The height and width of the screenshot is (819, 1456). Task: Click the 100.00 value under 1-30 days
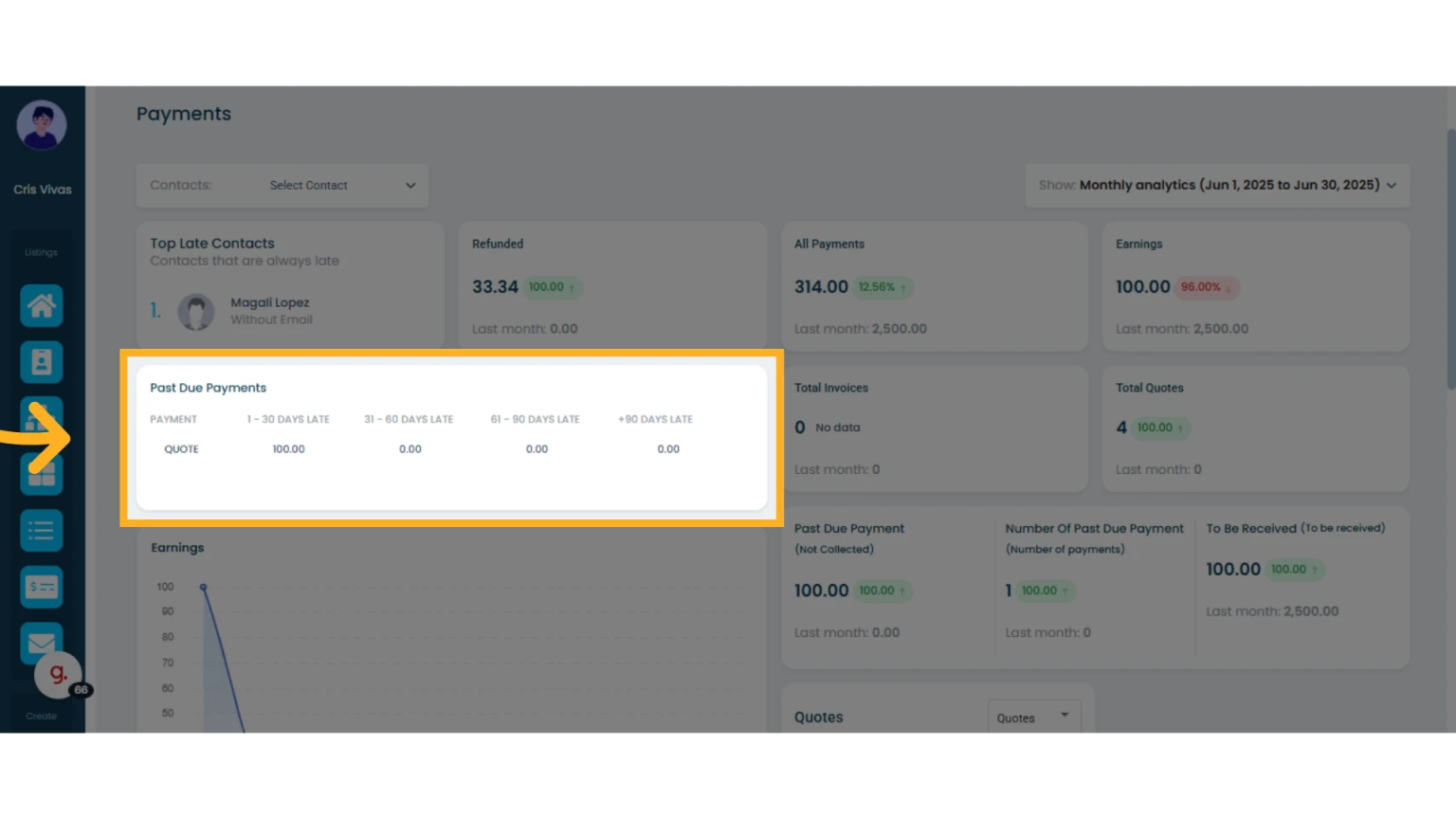click(288, 449)
